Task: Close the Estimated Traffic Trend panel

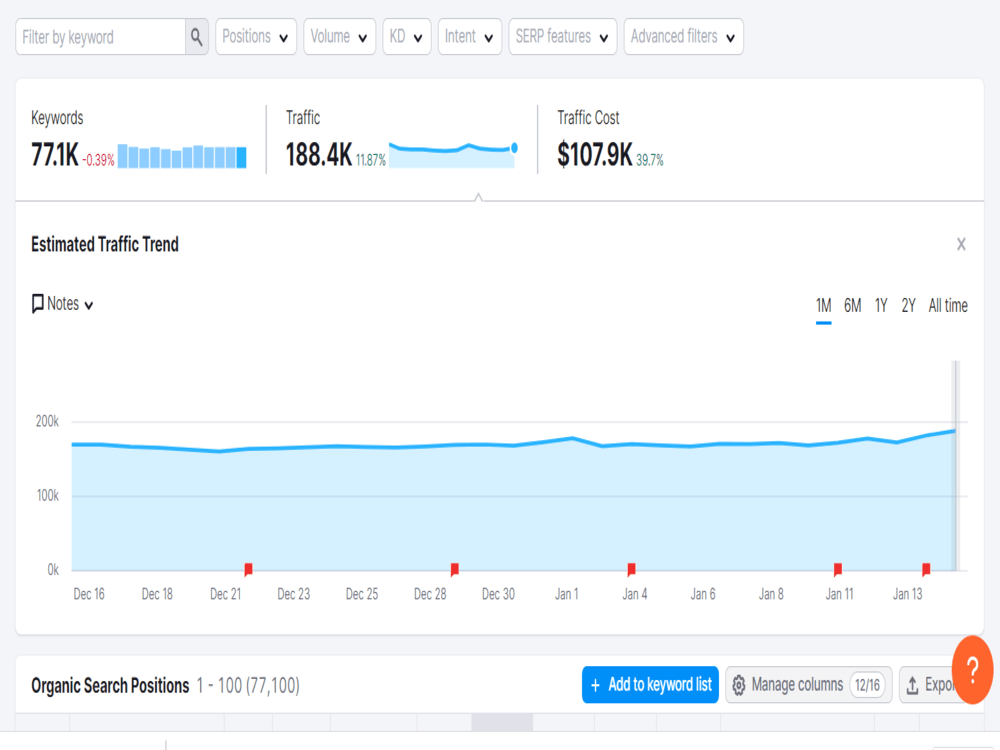Action: pyautogui.click(x=961, y=244)
